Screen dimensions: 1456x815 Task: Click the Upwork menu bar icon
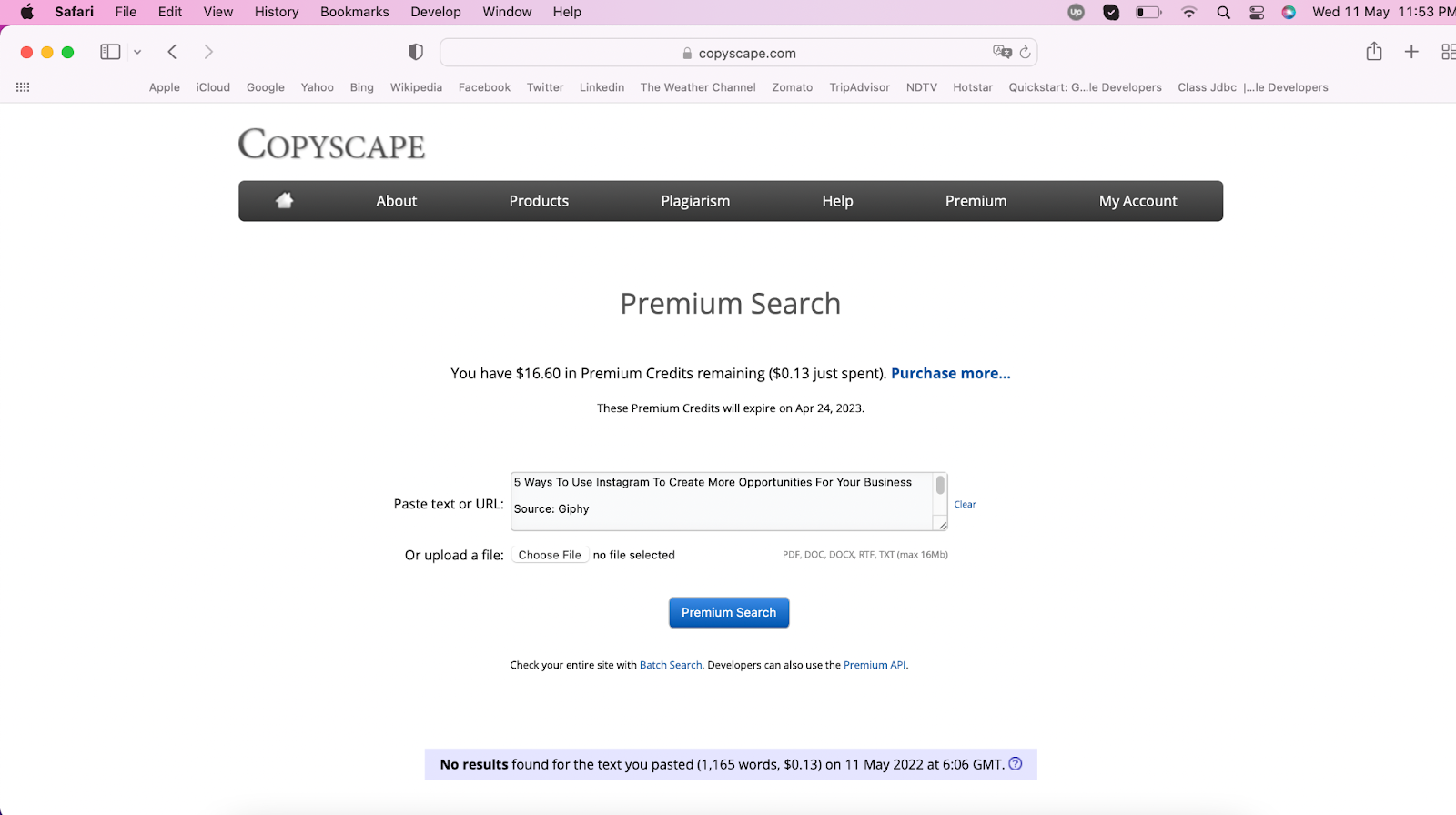tap(1077, 12)
